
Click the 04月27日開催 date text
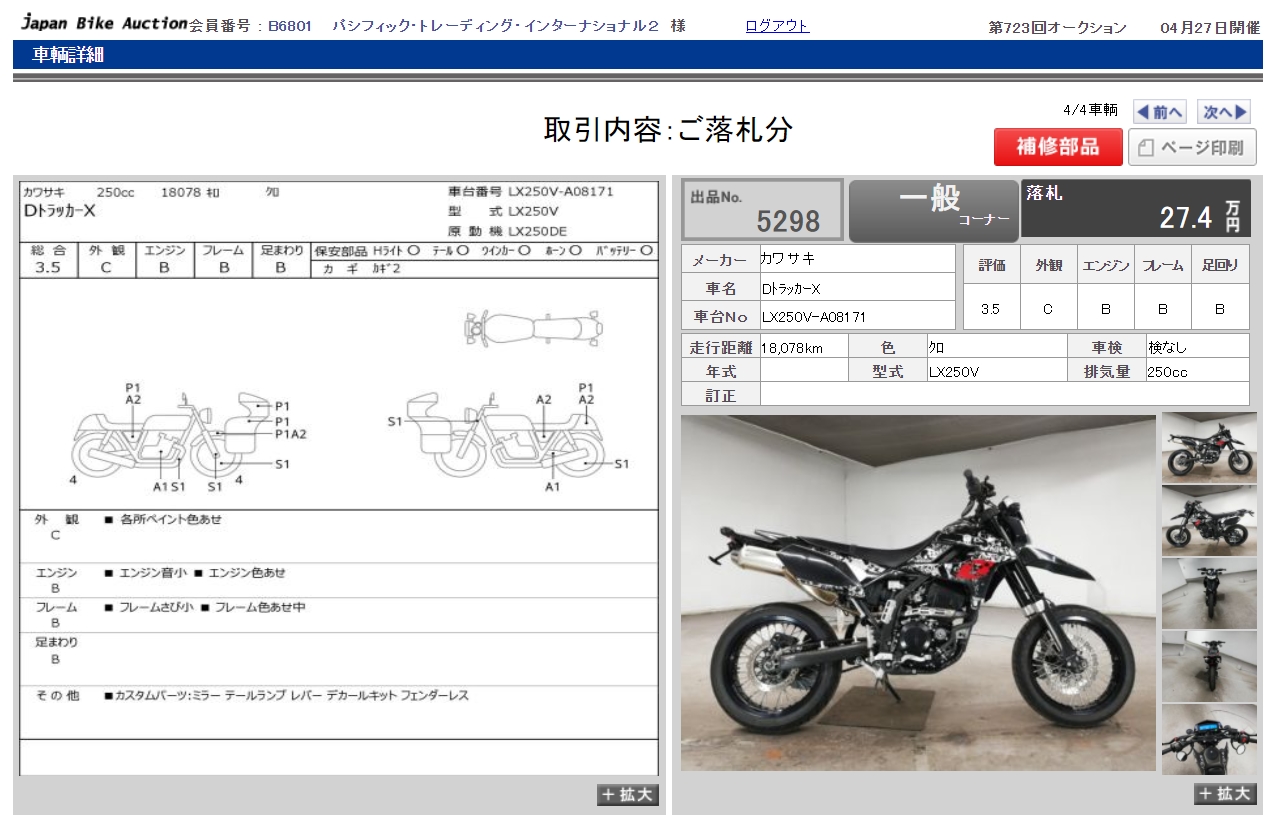(1210, 28)
